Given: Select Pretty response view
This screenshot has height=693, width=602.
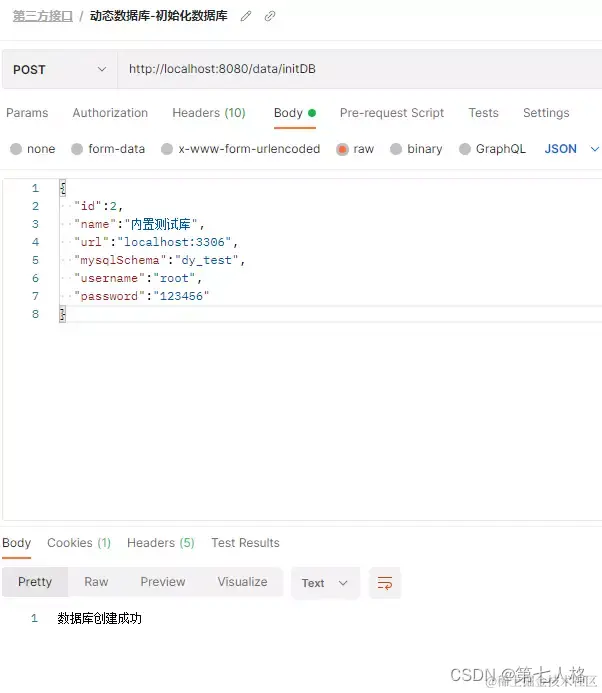Looking at the screenshot, I should click(35, 582).
